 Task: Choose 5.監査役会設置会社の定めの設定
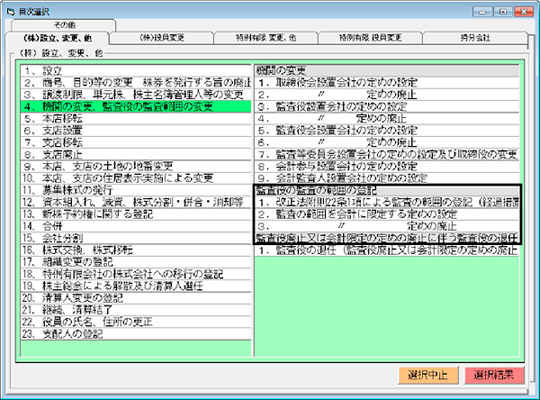(387, 130)
